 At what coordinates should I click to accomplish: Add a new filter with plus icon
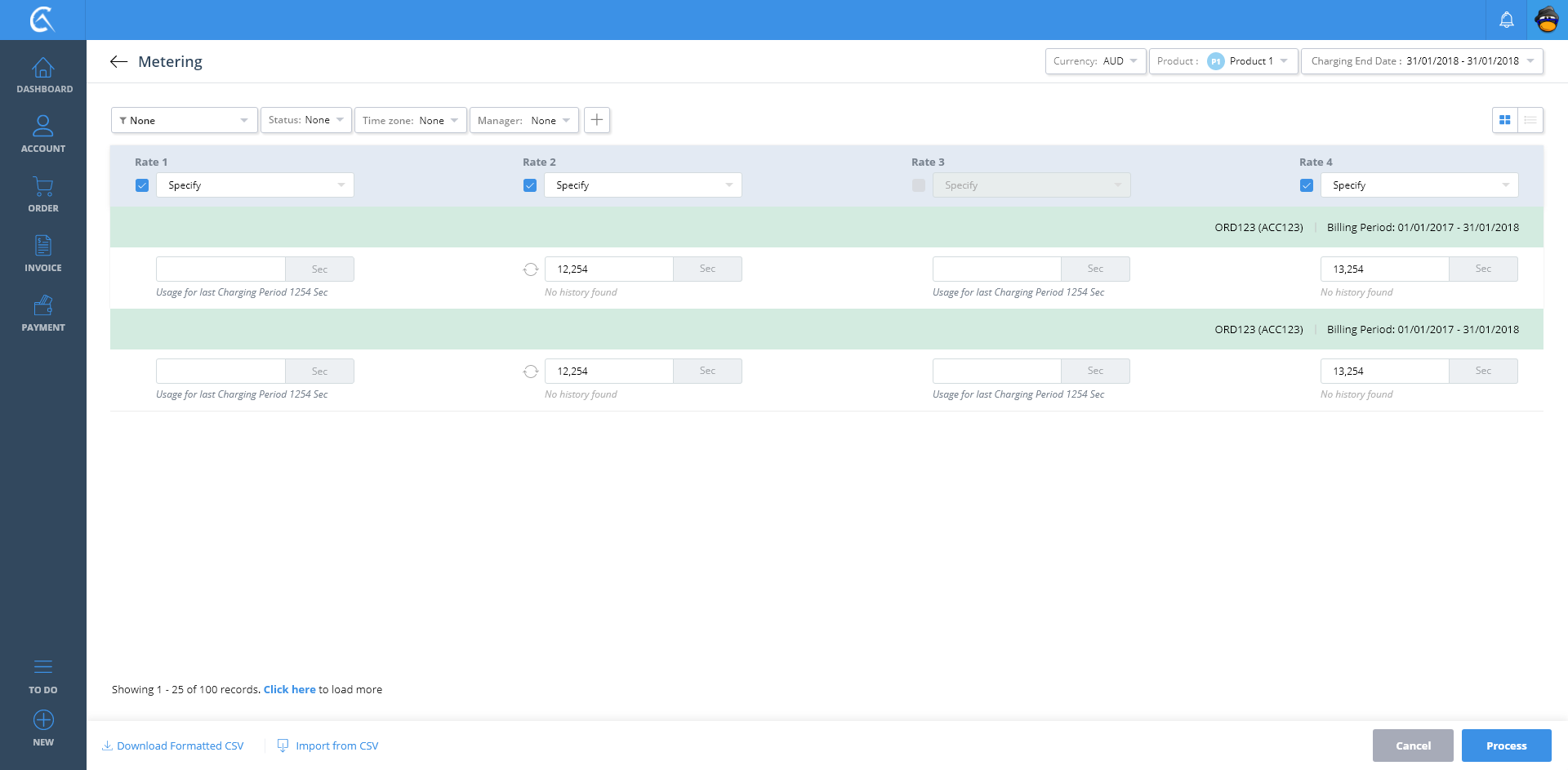pyautogui.click(x=597, y=120)
